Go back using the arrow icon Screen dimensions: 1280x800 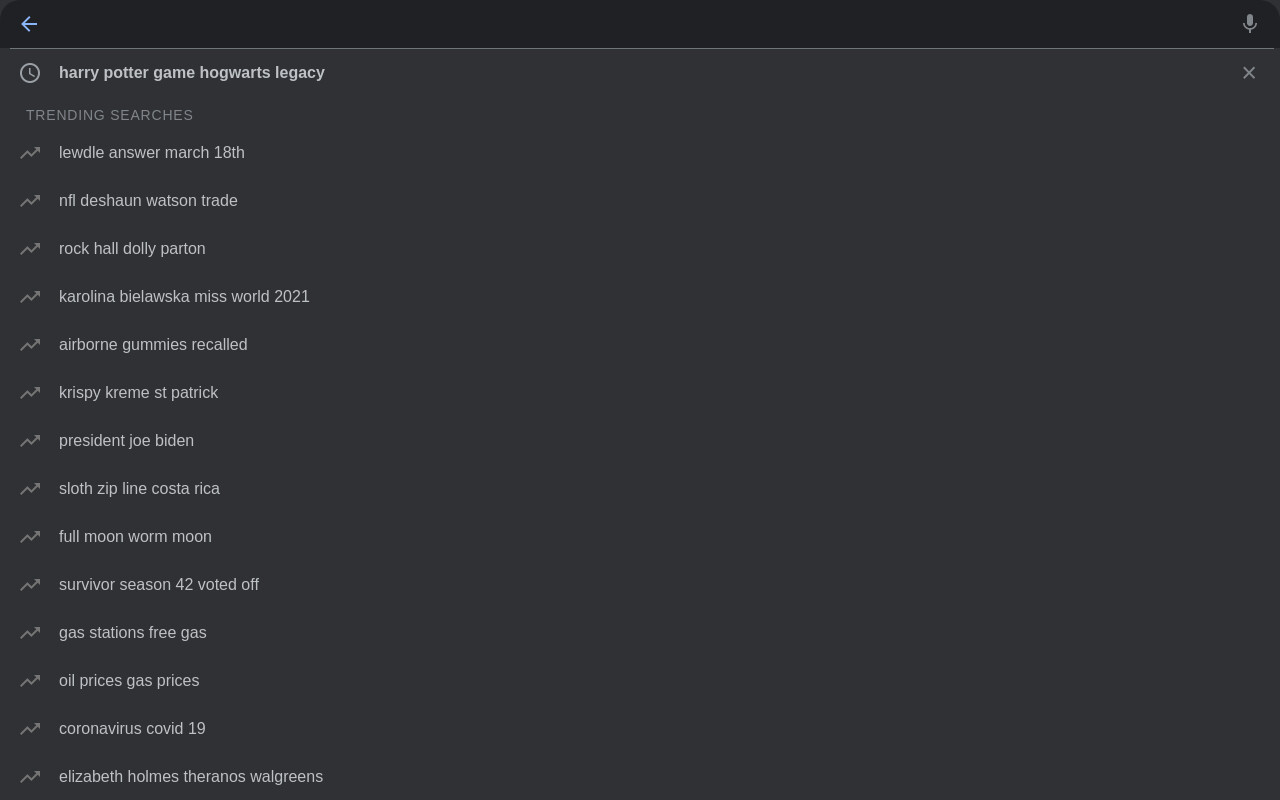click(x=29, y=24)
